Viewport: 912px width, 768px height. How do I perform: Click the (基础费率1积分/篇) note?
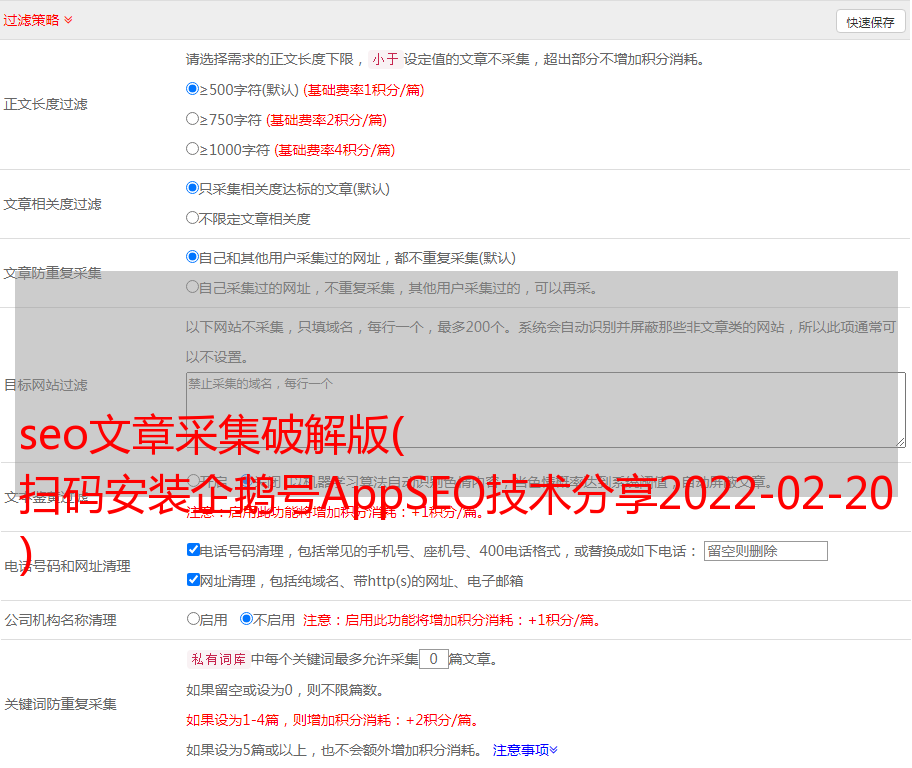[x=364, y=90]
